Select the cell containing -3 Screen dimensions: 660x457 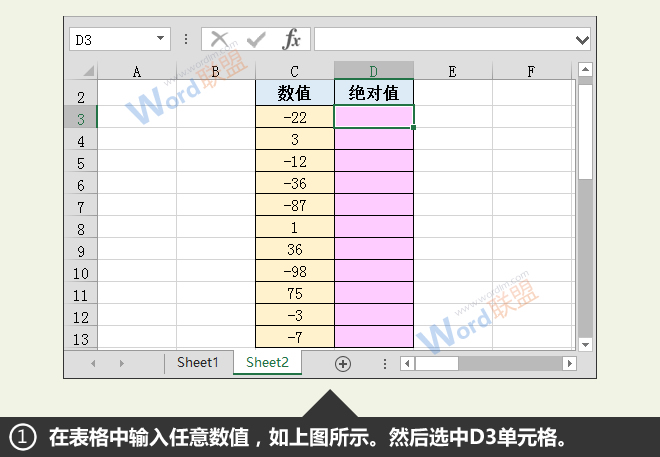click(294, 315)
